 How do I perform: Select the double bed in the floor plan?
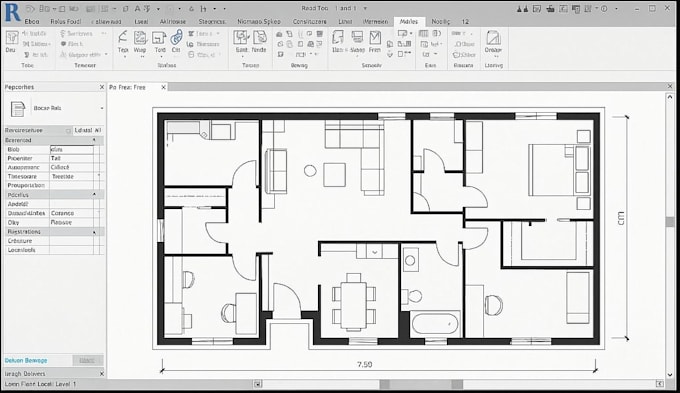(559, 170)
